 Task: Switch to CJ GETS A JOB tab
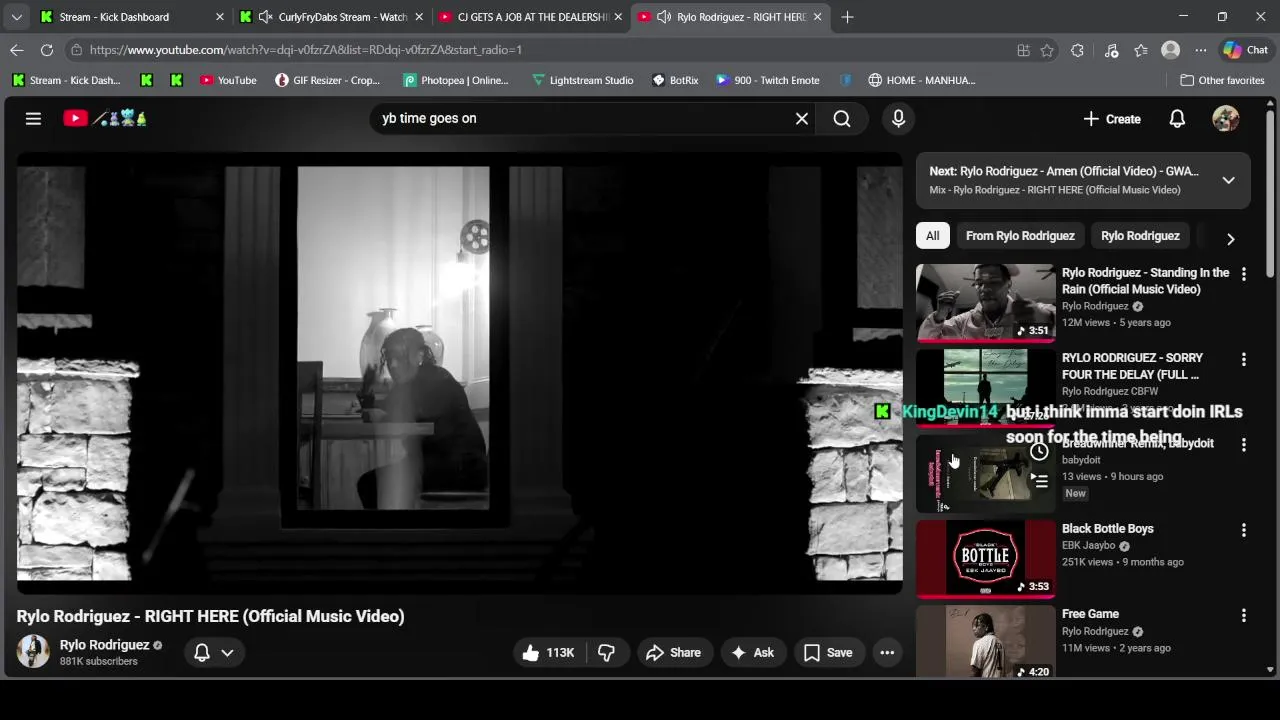click(531, 17)
